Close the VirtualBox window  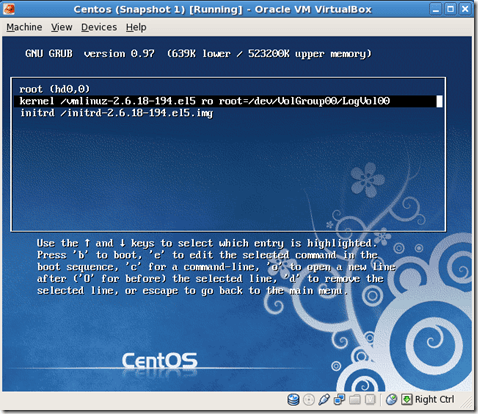click(465, 9)
